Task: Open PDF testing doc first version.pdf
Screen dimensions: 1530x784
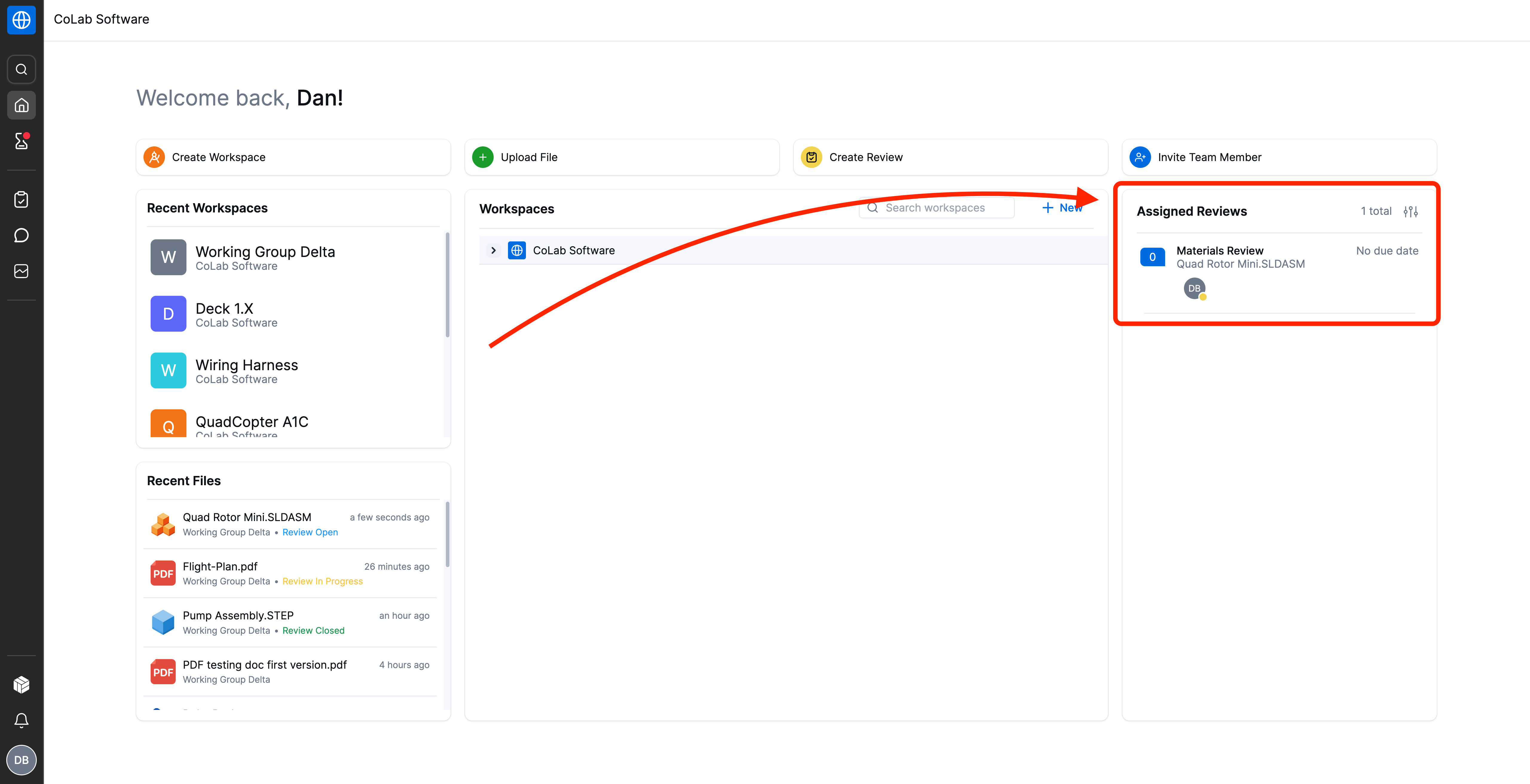Action: (x=265, y=665)
